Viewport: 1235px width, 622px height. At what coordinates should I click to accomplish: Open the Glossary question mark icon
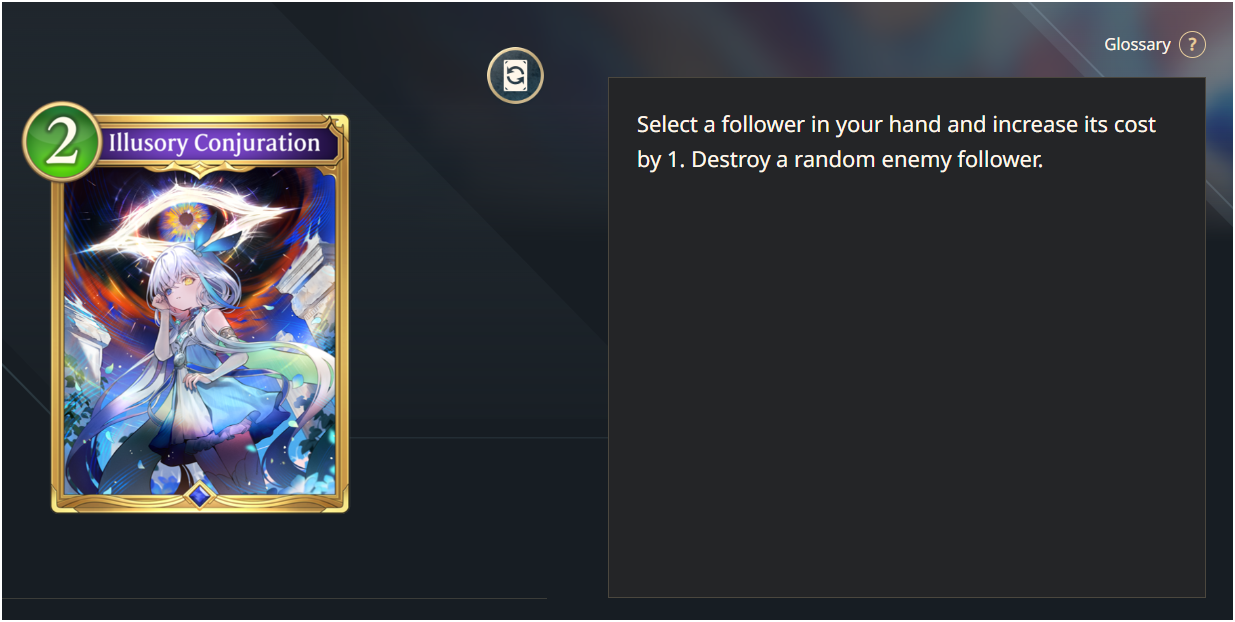[x=1192, y=45]
